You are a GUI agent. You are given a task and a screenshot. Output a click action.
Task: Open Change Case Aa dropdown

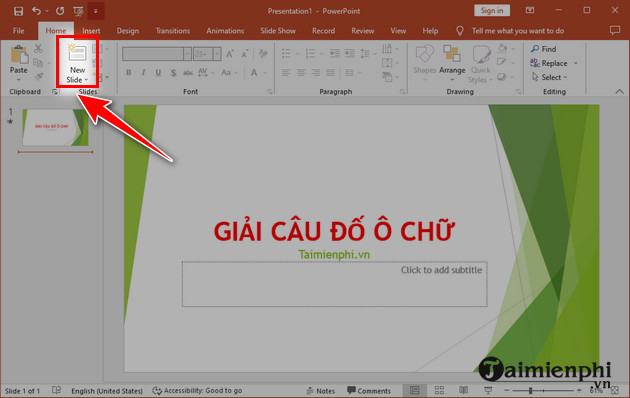229,73
